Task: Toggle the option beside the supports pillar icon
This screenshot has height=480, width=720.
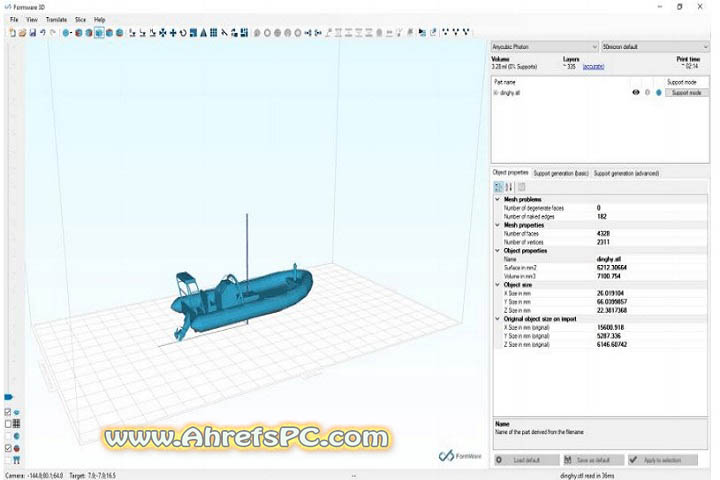Action: 8,460
